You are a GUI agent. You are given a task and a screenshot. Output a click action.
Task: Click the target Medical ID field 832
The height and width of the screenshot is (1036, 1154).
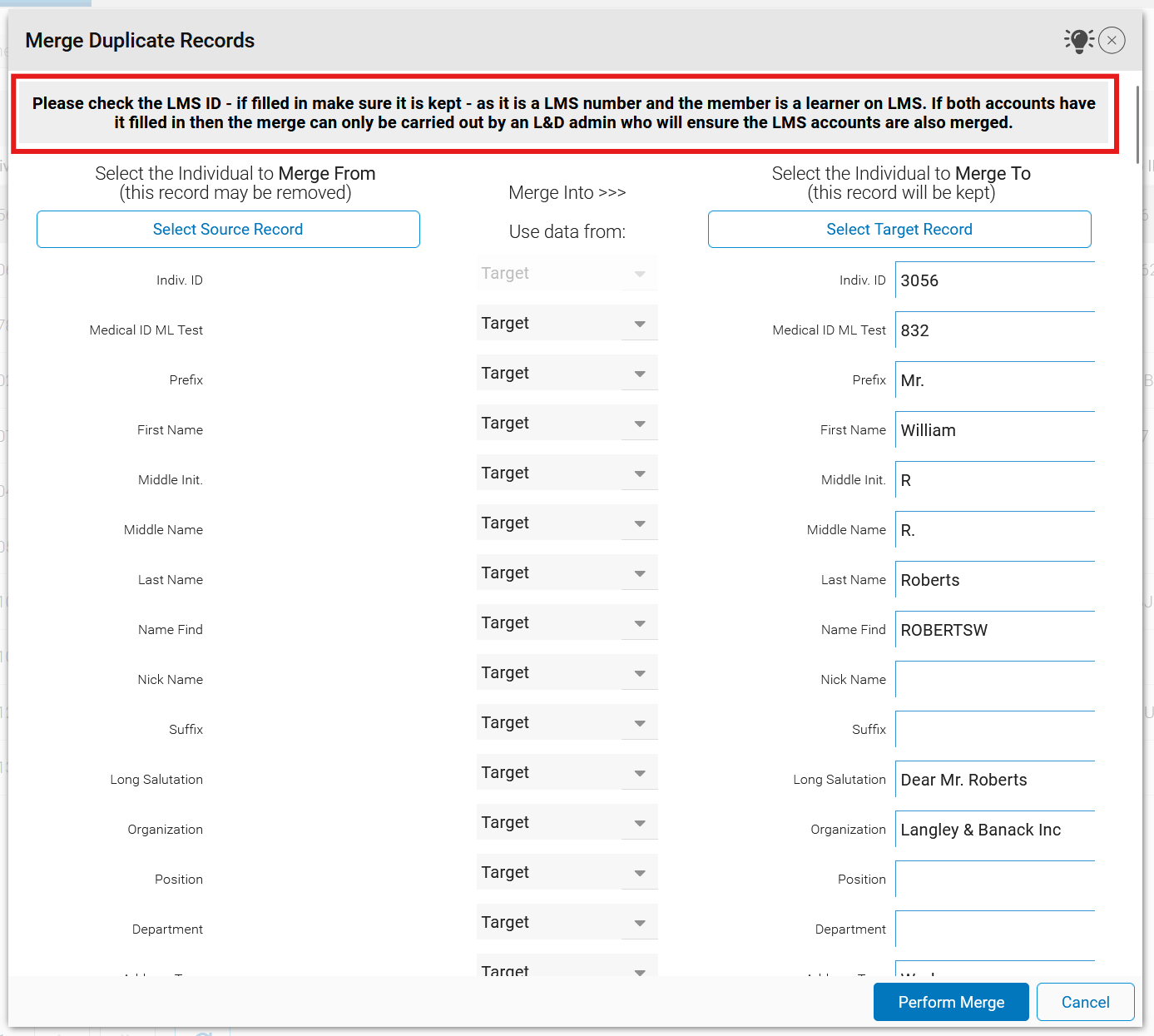[994, 330]
